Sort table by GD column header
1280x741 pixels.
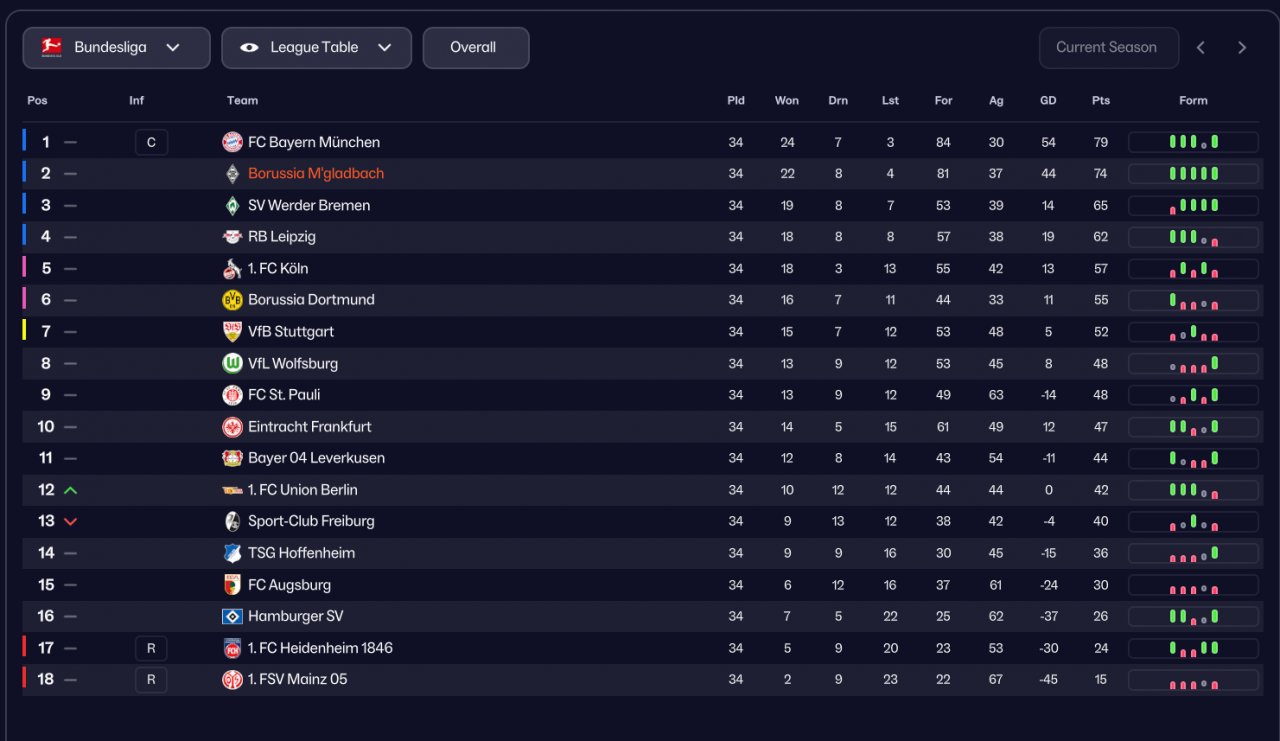1048,100
